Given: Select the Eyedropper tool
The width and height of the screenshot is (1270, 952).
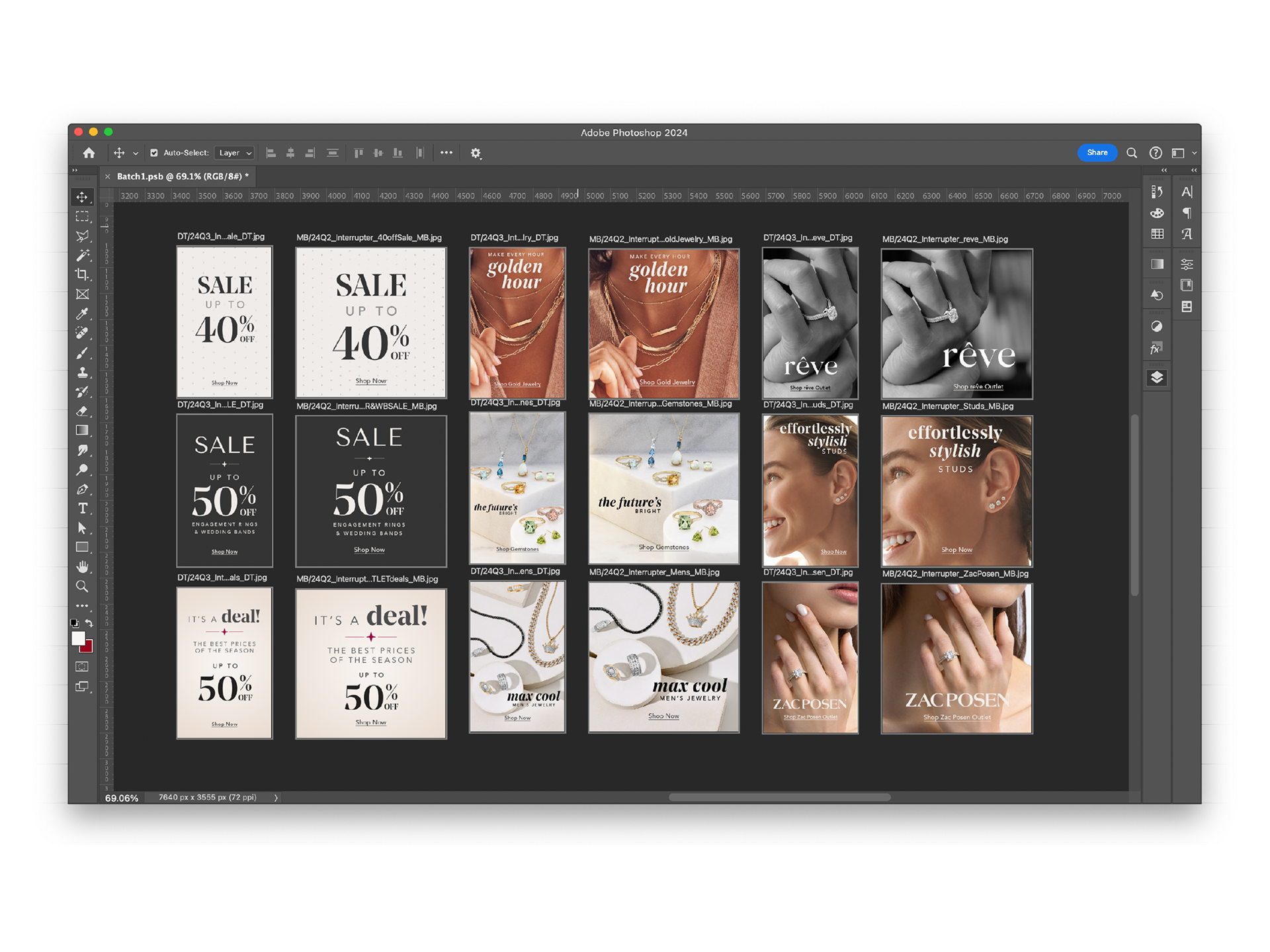Looking at the screenshot, I should coord(82,314).
